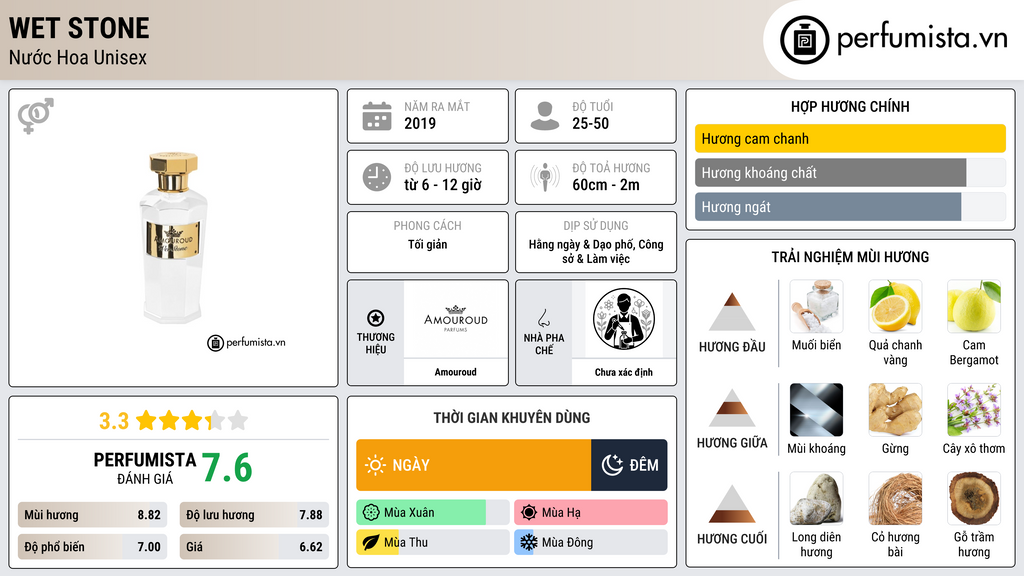Image resolution: width=1024 pixels, height=576 pixels.
Task: Click the perfumista.vn site name text
Action: coord(922,39)
